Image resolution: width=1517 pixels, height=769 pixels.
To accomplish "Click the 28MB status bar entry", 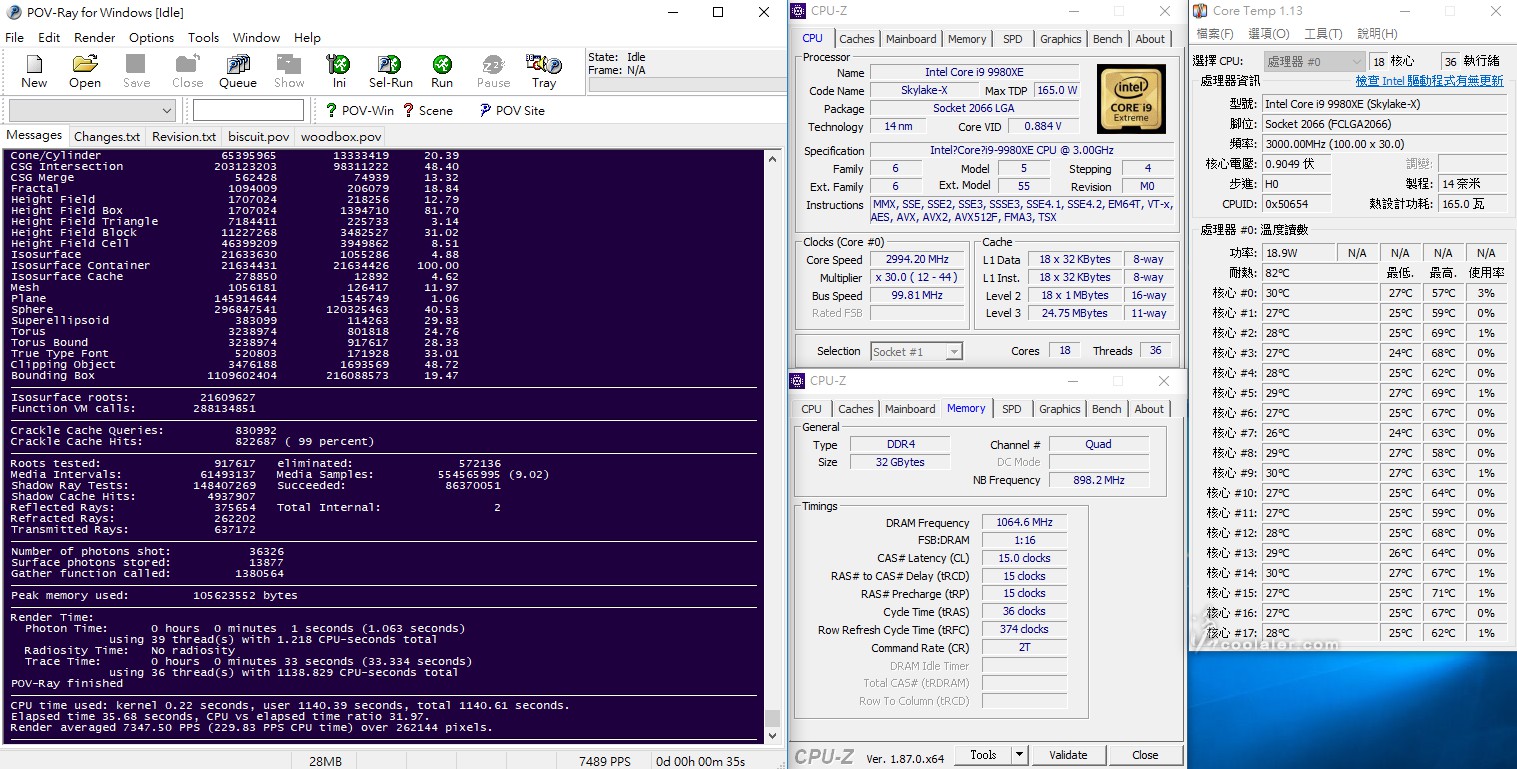I will click(x=325, y=761).
